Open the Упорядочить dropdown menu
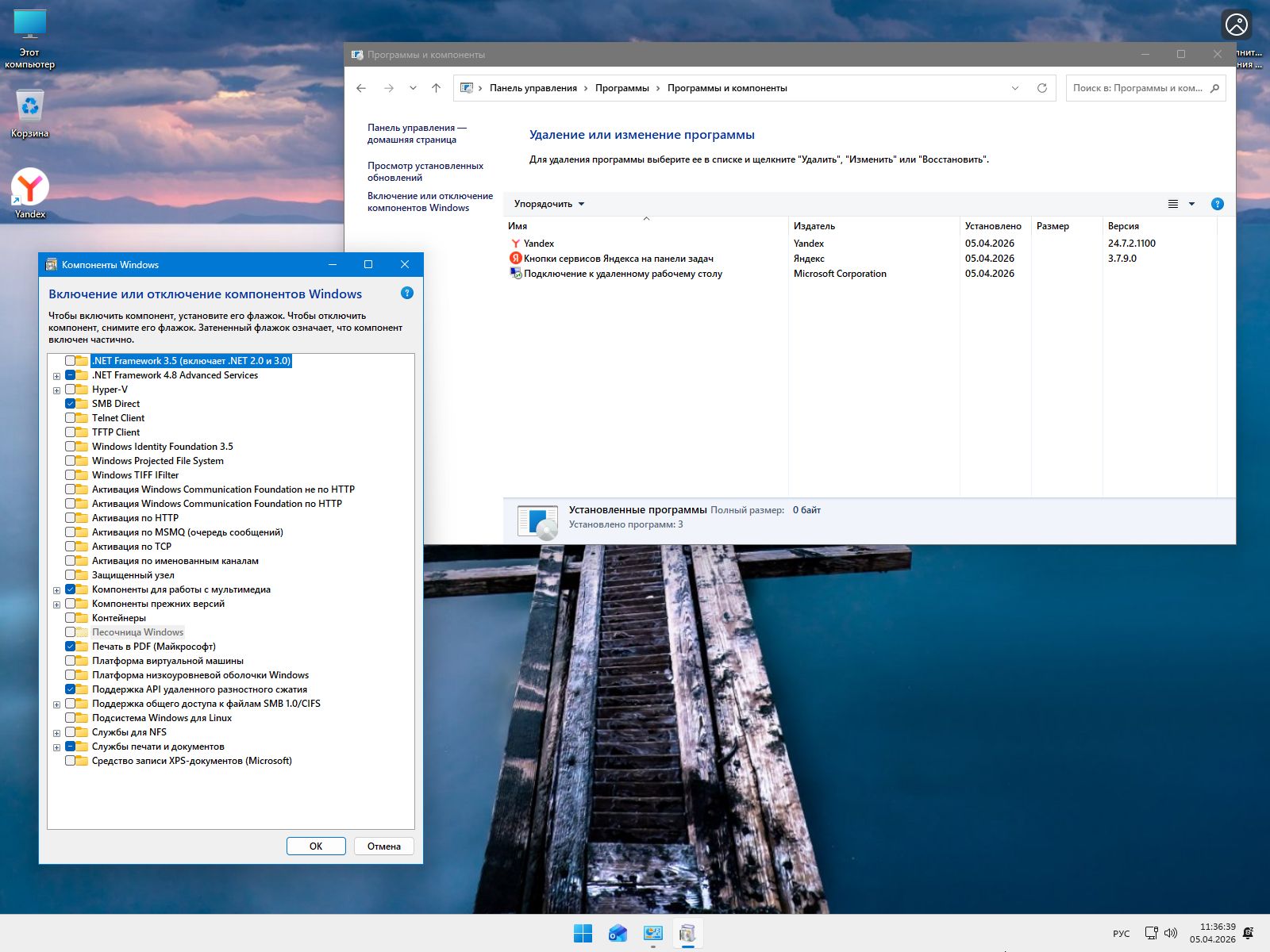 [x=548, y=204]
